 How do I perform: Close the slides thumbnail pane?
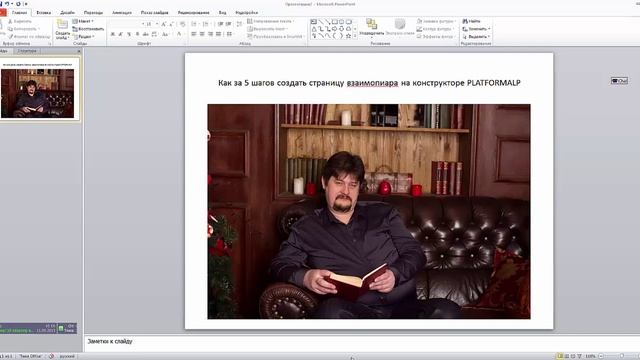coord(79,51)
